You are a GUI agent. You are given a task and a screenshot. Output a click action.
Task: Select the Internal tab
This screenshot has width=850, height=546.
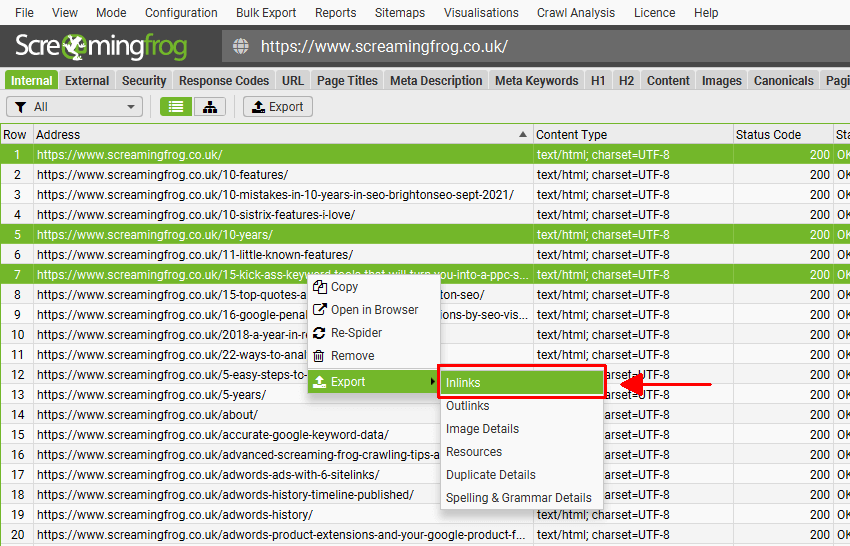coord(31,80)
